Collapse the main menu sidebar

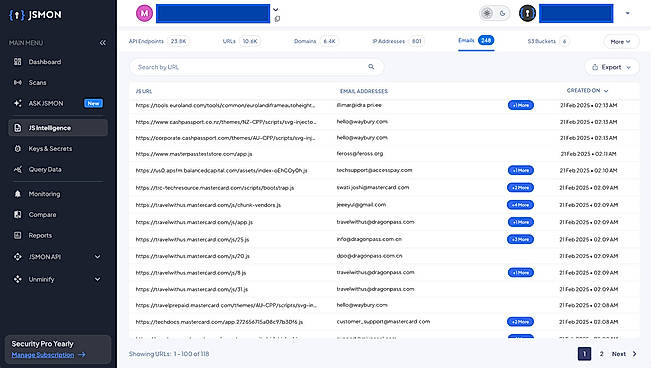103,42
